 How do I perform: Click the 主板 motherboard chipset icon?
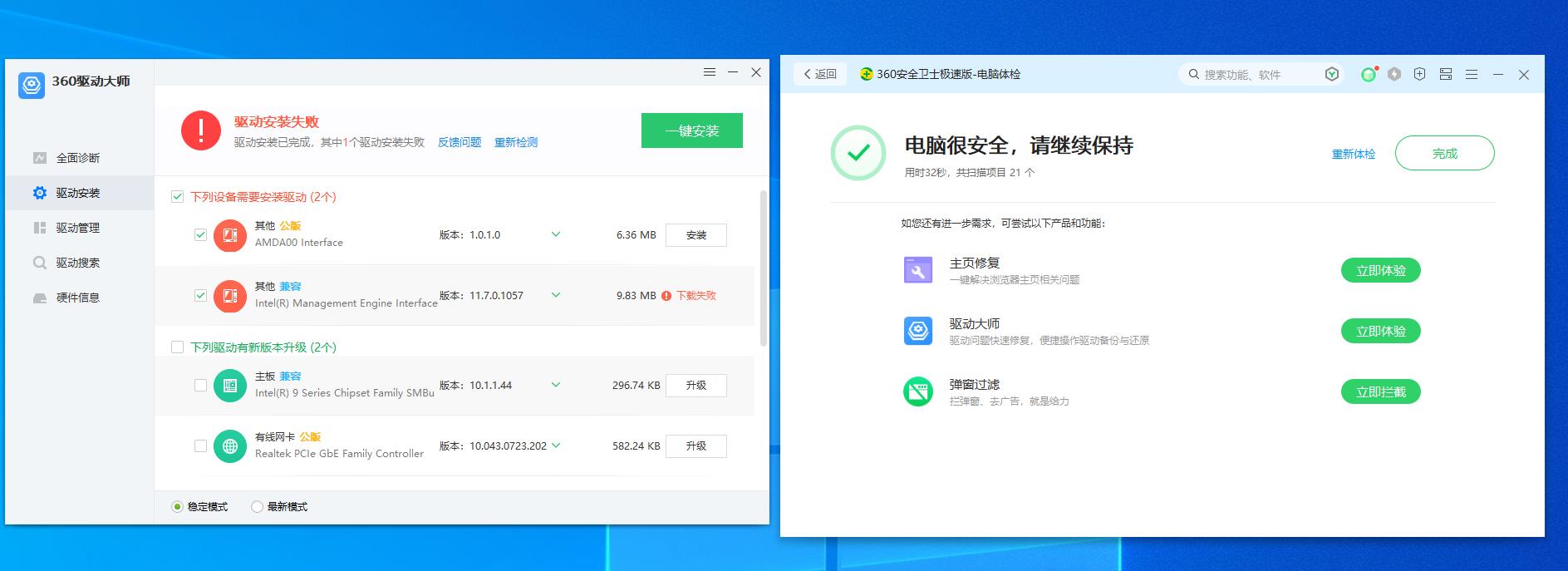click(230, 386)
